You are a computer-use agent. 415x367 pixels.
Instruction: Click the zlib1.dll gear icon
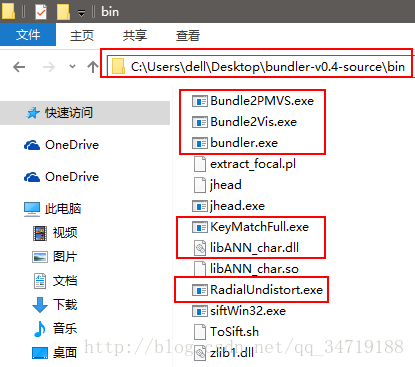200,353
